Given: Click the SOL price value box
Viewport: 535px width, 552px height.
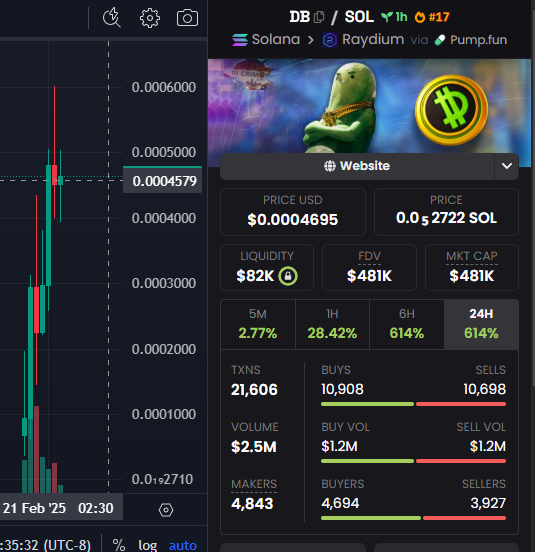Looking at the screenshot, I should click(446, 212).
